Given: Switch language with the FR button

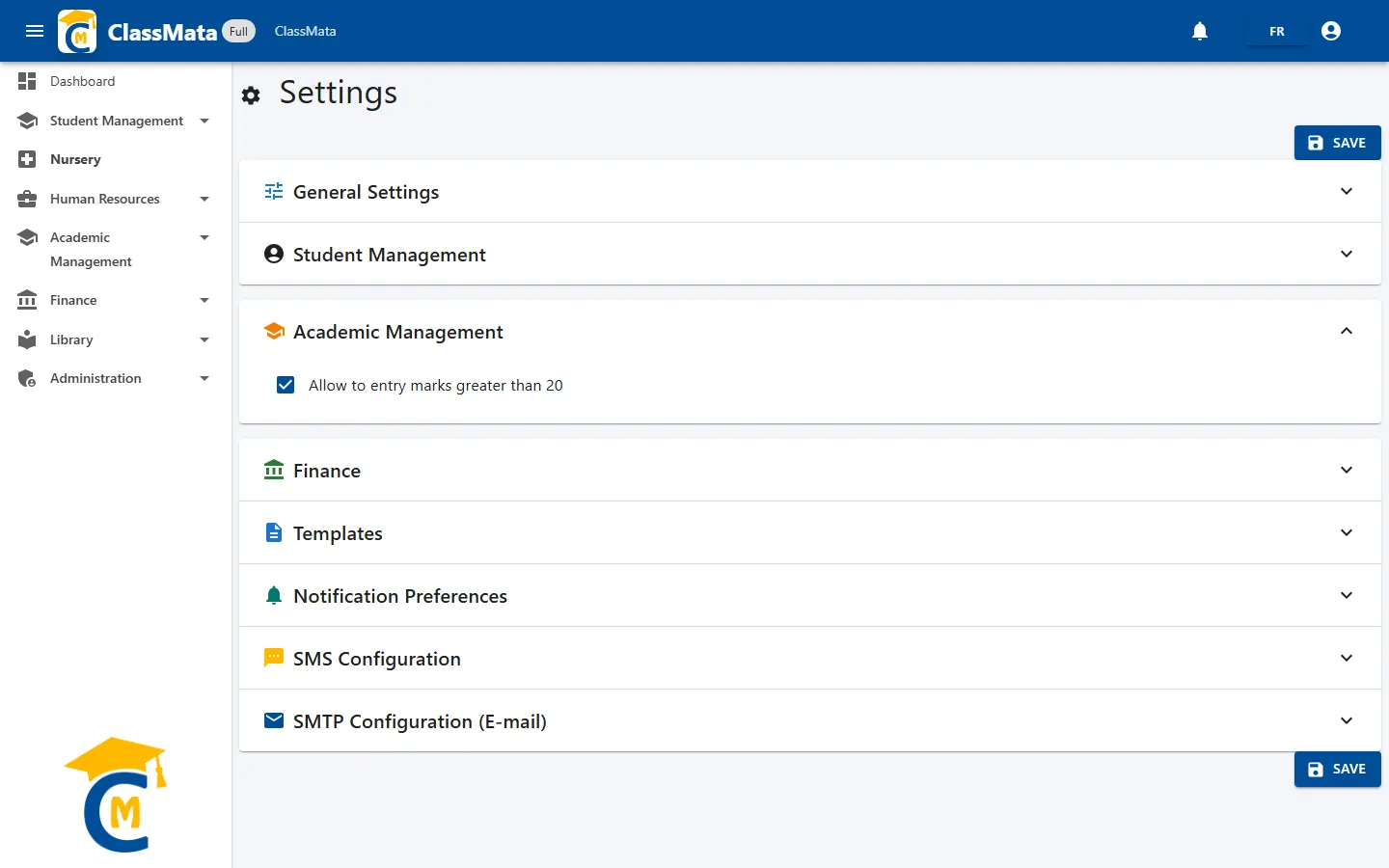Looking at the screenshot, I should coord(1276,31).
